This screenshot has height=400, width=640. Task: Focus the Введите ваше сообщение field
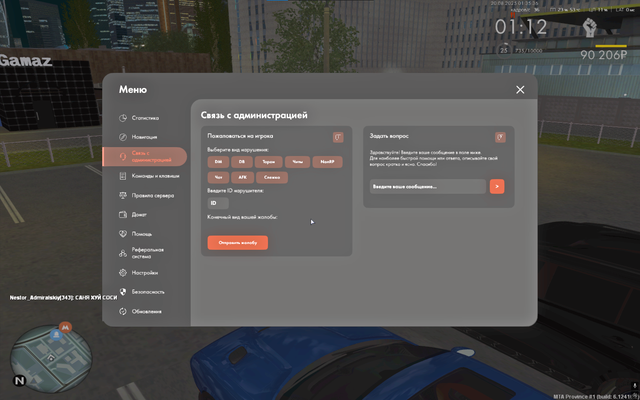pyautogui.click(x=428, y=187)
